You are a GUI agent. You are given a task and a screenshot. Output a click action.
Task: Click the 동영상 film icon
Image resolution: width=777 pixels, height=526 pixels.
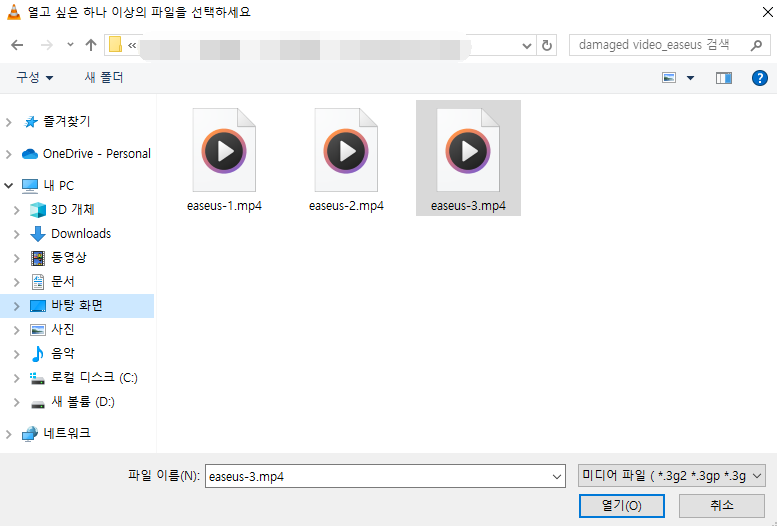click(38, 258)
